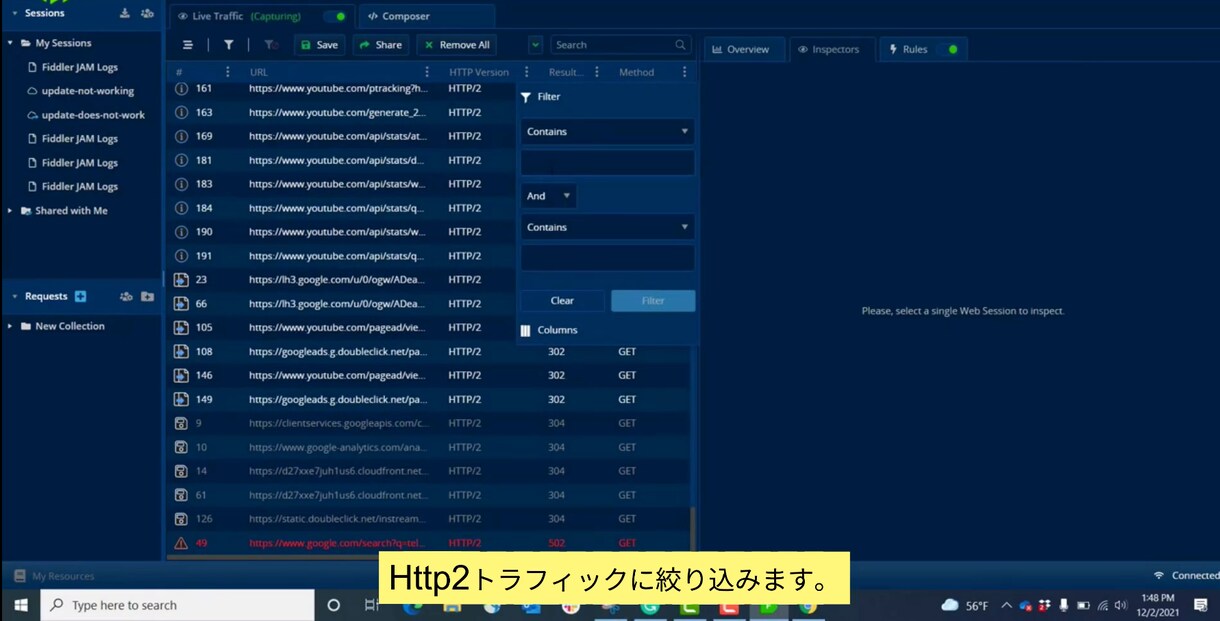
Task: Click the new folder icon in Requests header
Action: coord(147,296)
